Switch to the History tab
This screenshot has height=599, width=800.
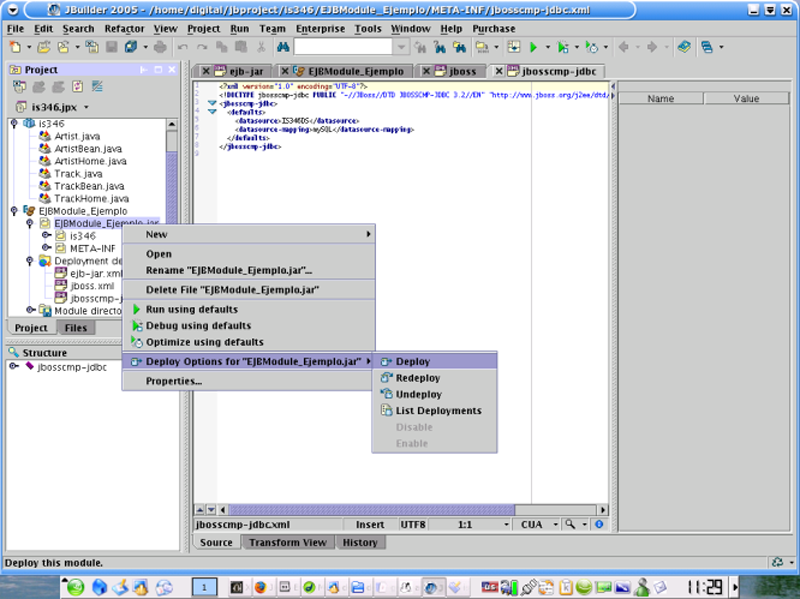360,543
